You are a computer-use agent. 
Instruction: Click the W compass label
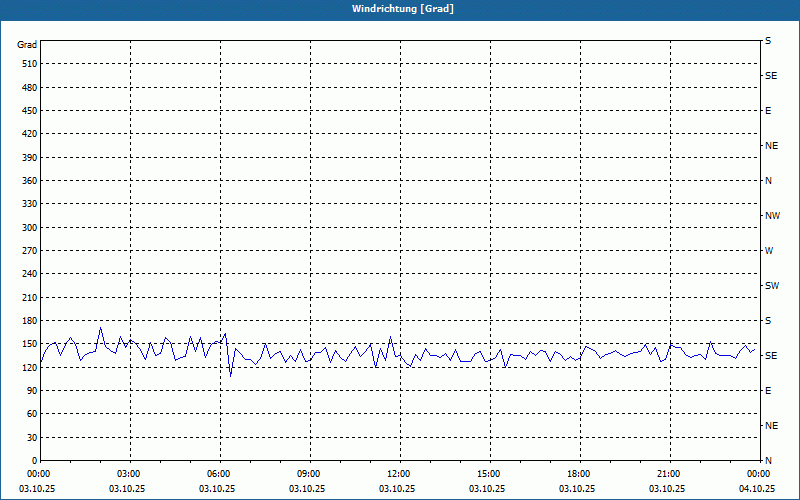click(x=769, y=251)
